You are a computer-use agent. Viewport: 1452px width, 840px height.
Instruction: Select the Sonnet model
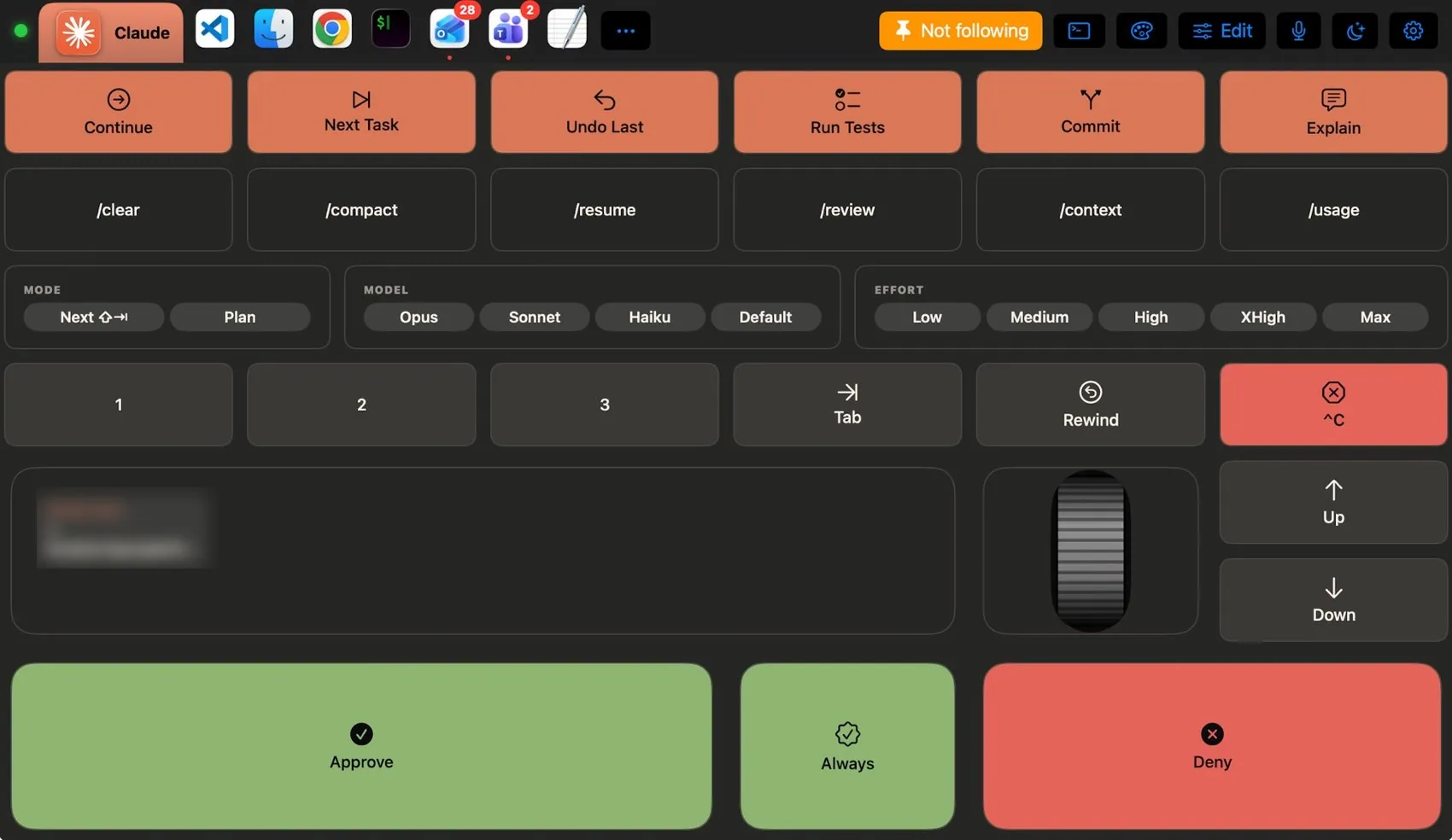click(535, 317)
